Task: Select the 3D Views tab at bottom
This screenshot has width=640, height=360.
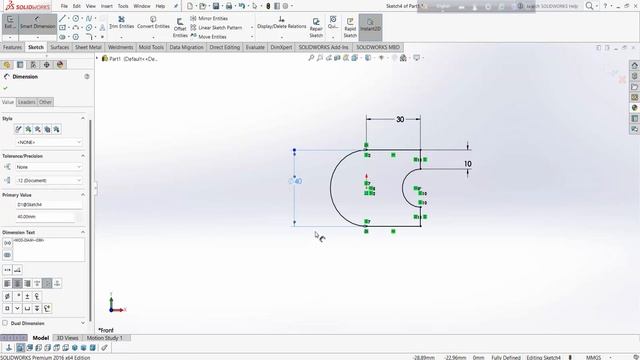Action: click(67, 338)
